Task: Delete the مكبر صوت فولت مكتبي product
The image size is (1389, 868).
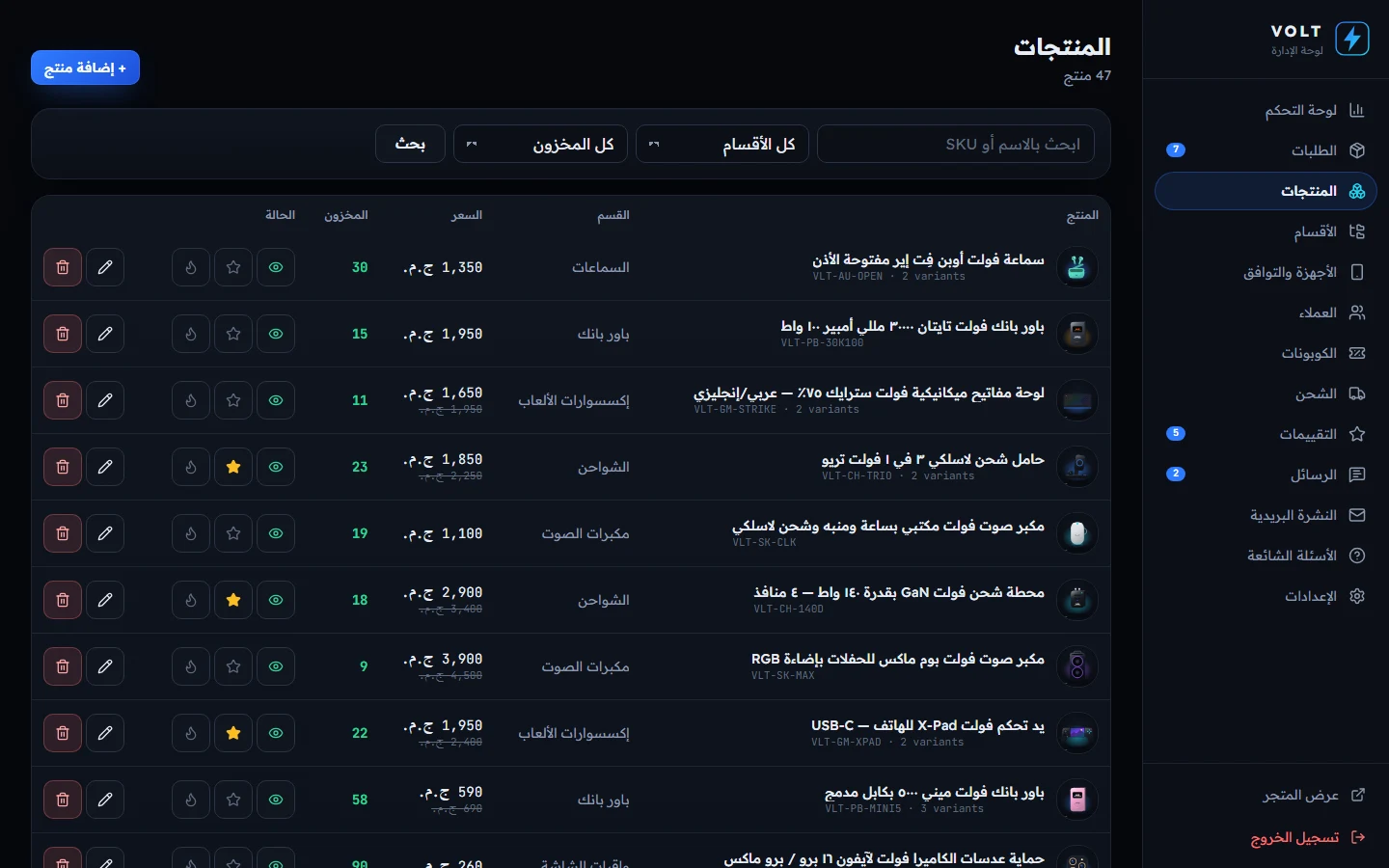Action: click(63, 533)
